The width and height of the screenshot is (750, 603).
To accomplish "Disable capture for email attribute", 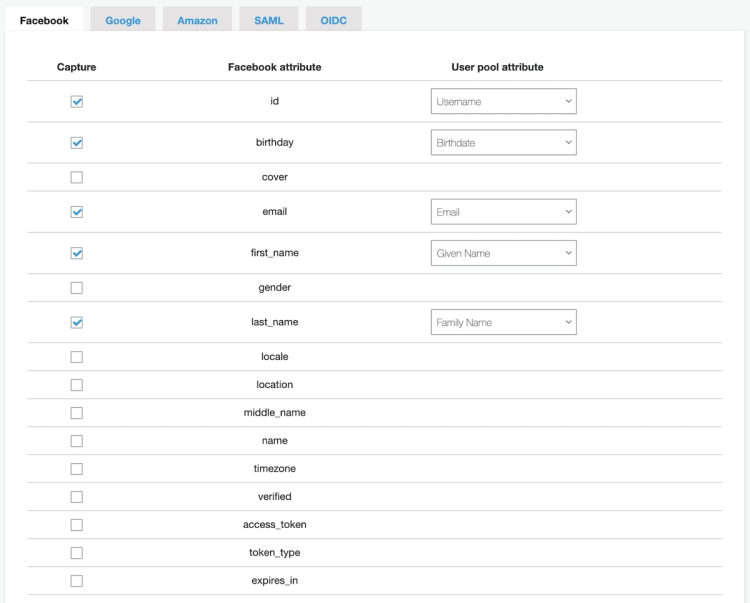I will coord(77,212).
